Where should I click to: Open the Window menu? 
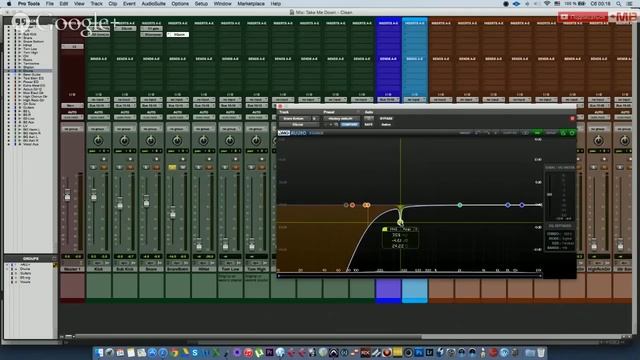point(222,4)
